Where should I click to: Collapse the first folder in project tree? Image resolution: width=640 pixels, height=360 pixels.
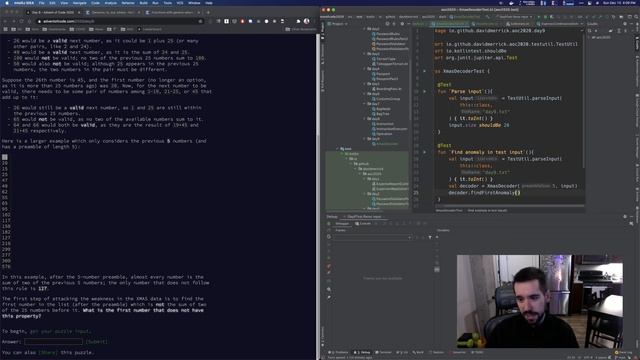point(364,29)
